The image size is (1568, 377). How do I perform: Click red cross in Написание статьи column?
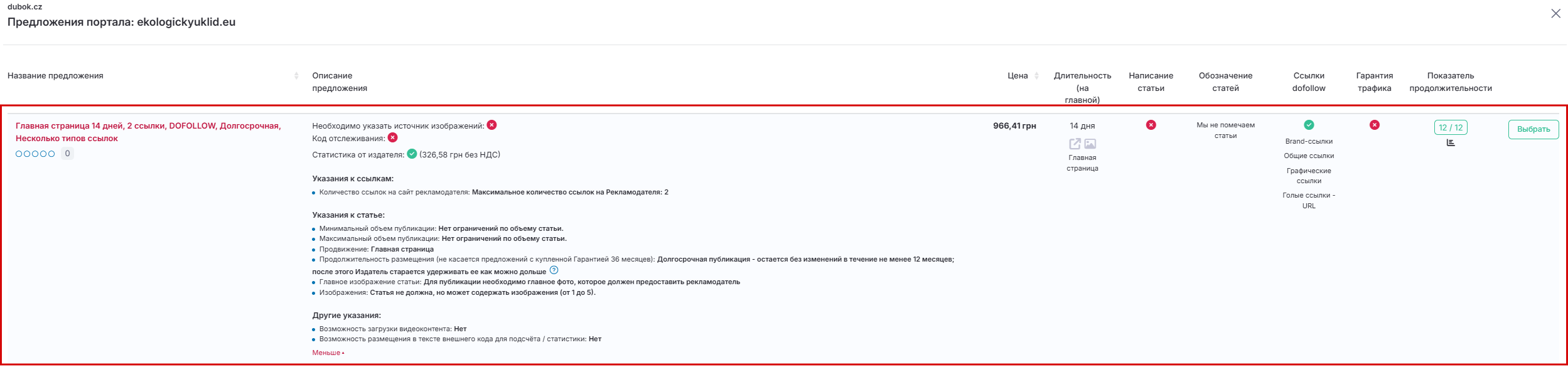click(x=1151, y=125)
